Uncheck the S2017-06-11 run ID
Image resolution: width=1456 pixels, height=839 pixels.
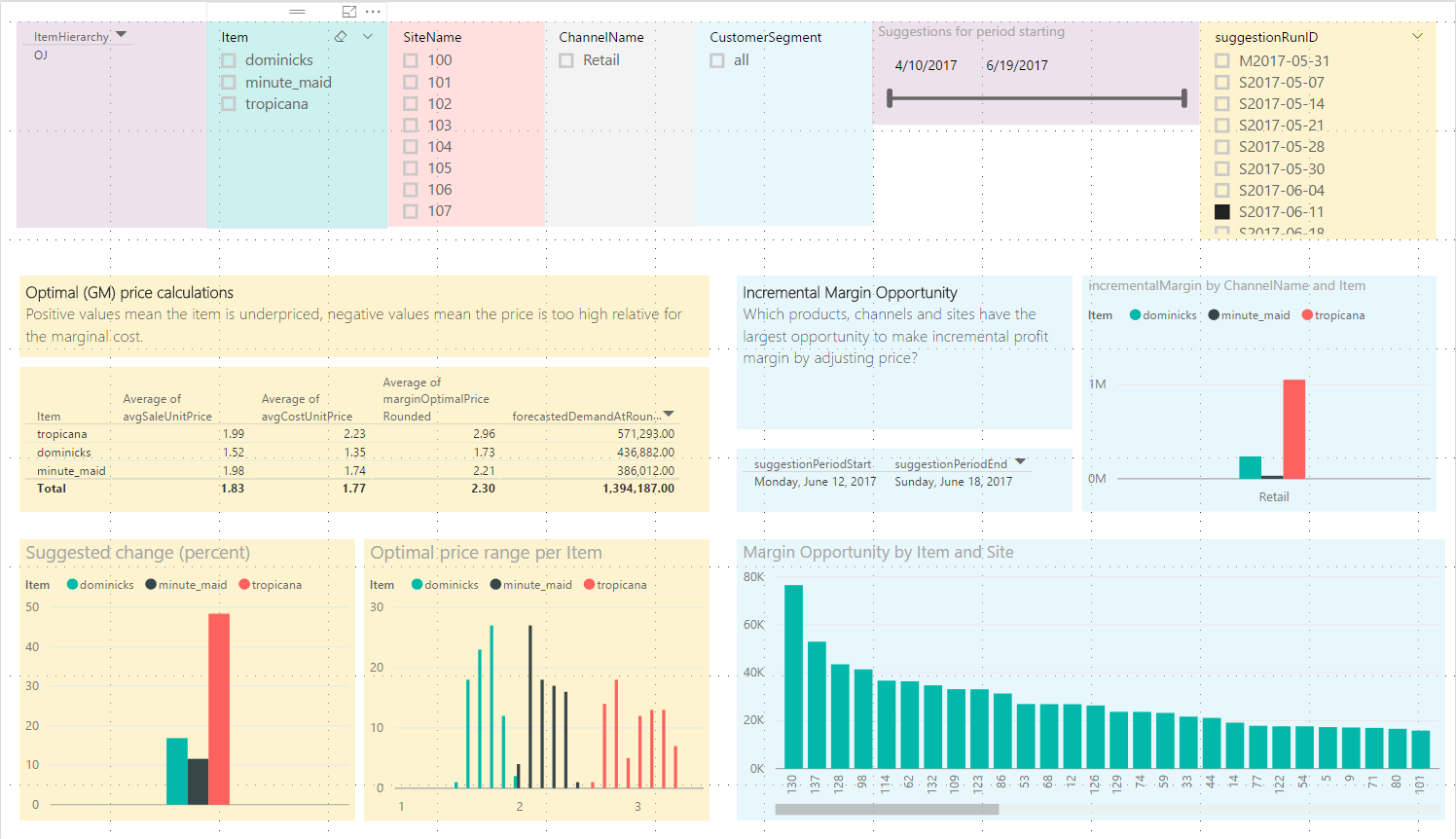point(1222,212)
